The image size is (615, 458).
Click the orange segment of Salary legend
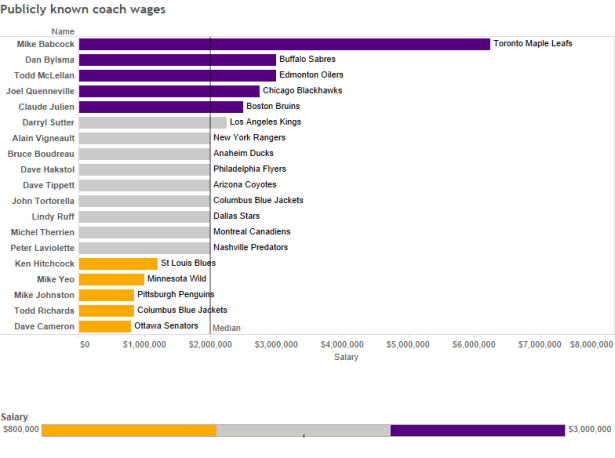(x=129, y=430)
